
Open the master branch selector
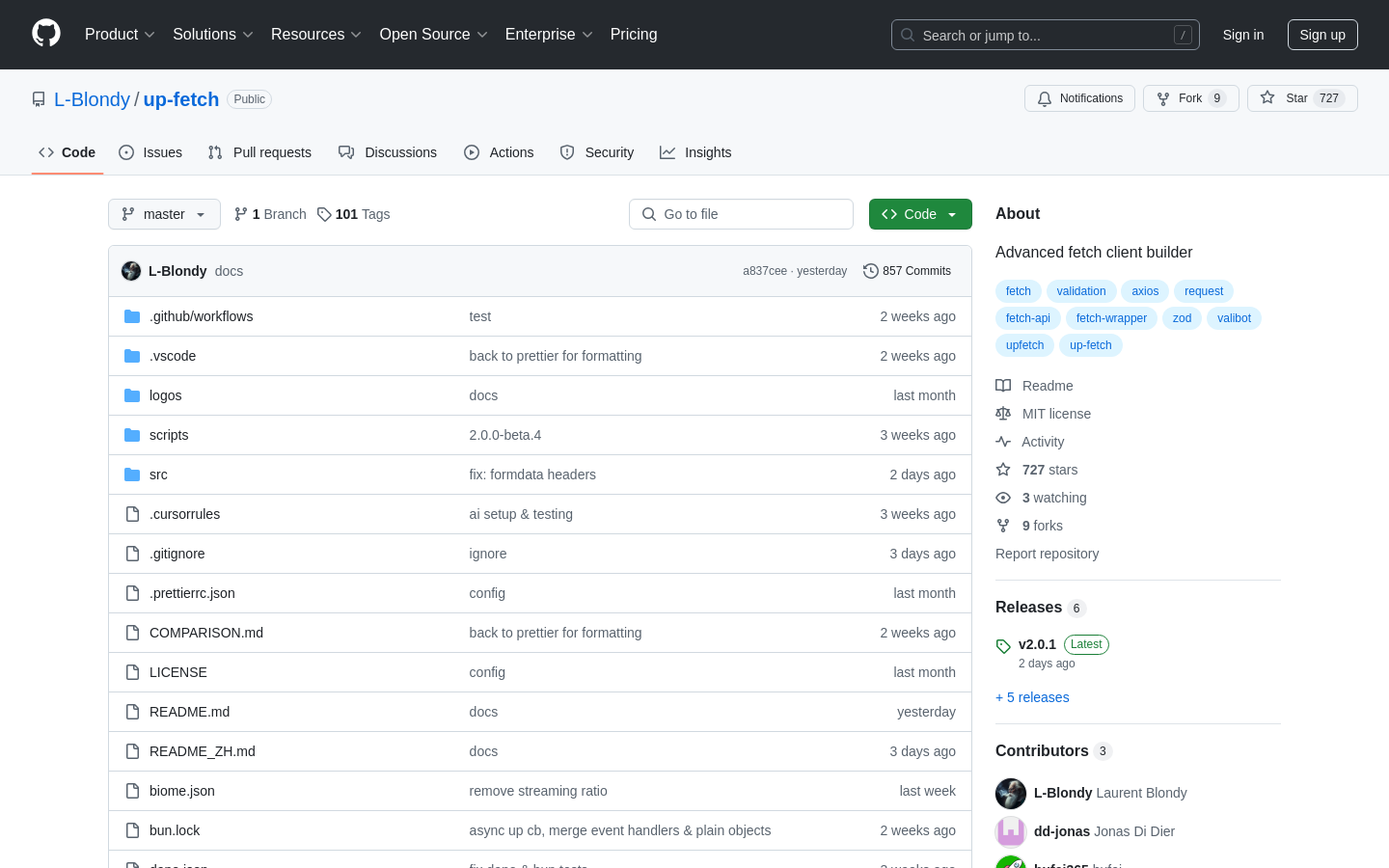[x=164, y=214]
